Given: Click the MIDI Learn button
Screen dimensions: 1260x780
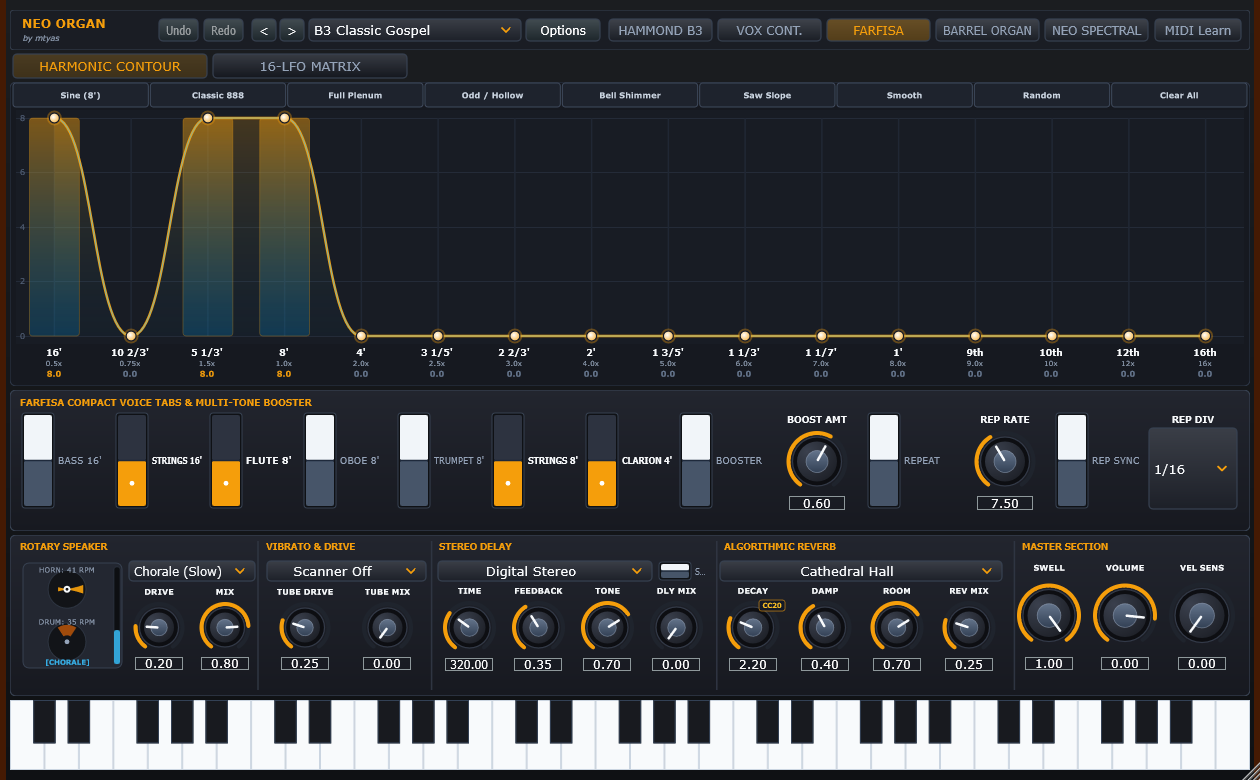Looking at the screenshot, I should [1198, 30].
